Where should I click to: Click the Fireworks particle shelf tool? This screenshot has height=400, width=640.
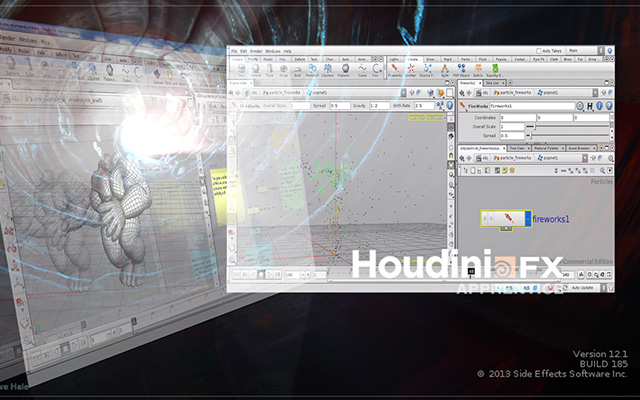[x=395, y=70]
